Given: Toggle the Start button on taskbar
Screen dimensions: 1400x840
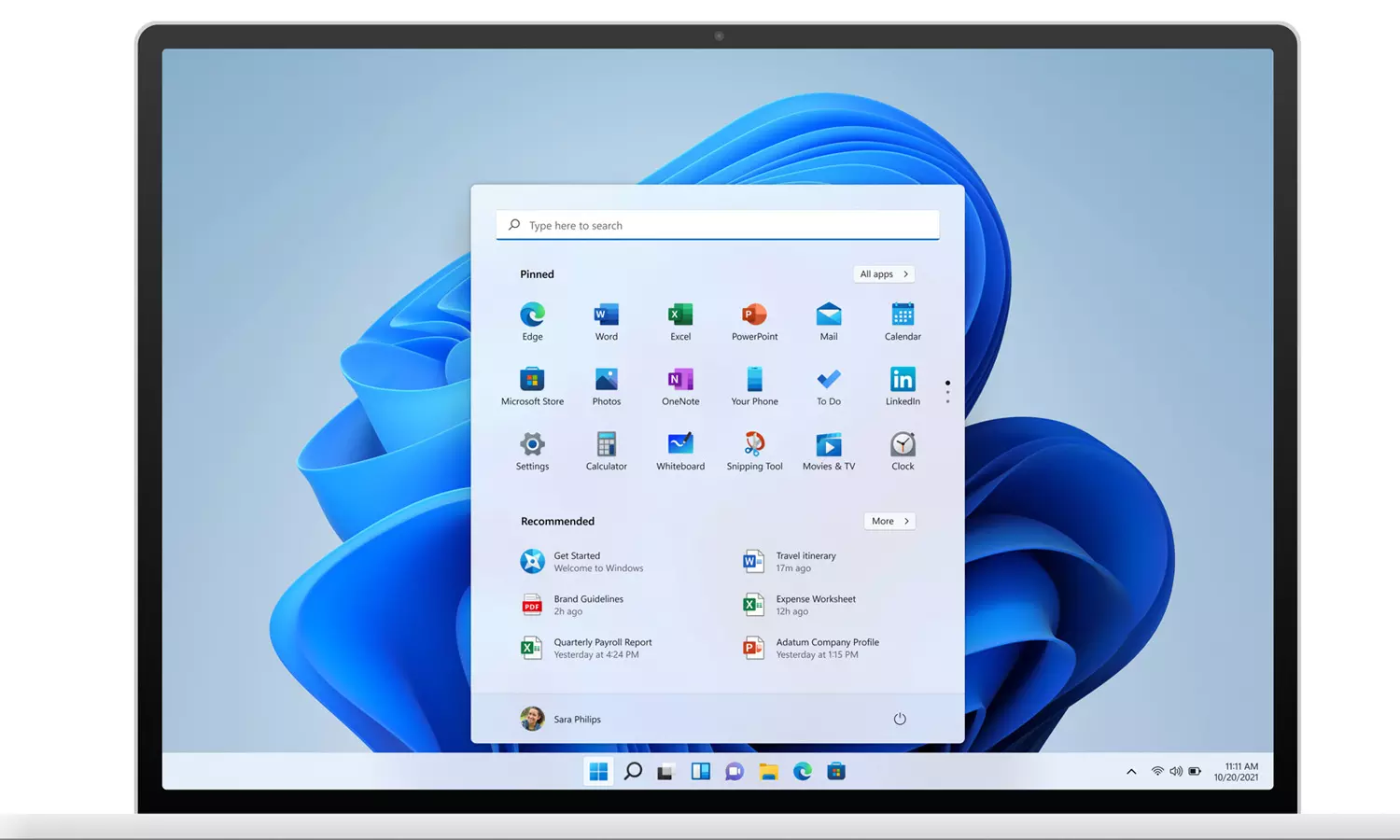Looking at the screenshot, I should pos(598,771).
